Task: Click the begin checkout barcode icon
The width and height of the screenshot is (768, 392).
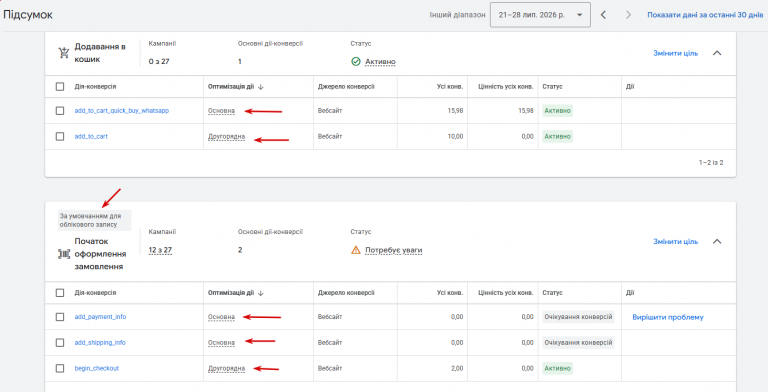Action: [64, 254]
